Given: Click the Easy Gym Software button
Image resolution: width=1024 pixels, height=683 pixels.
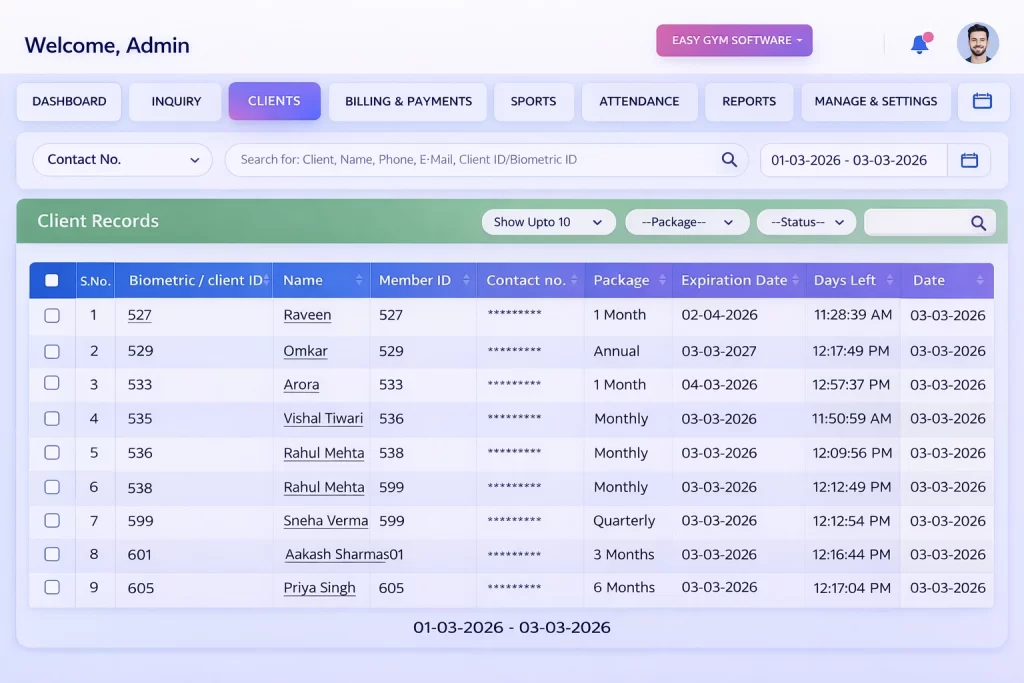Looking at the screenshot, I should point(734,40).
